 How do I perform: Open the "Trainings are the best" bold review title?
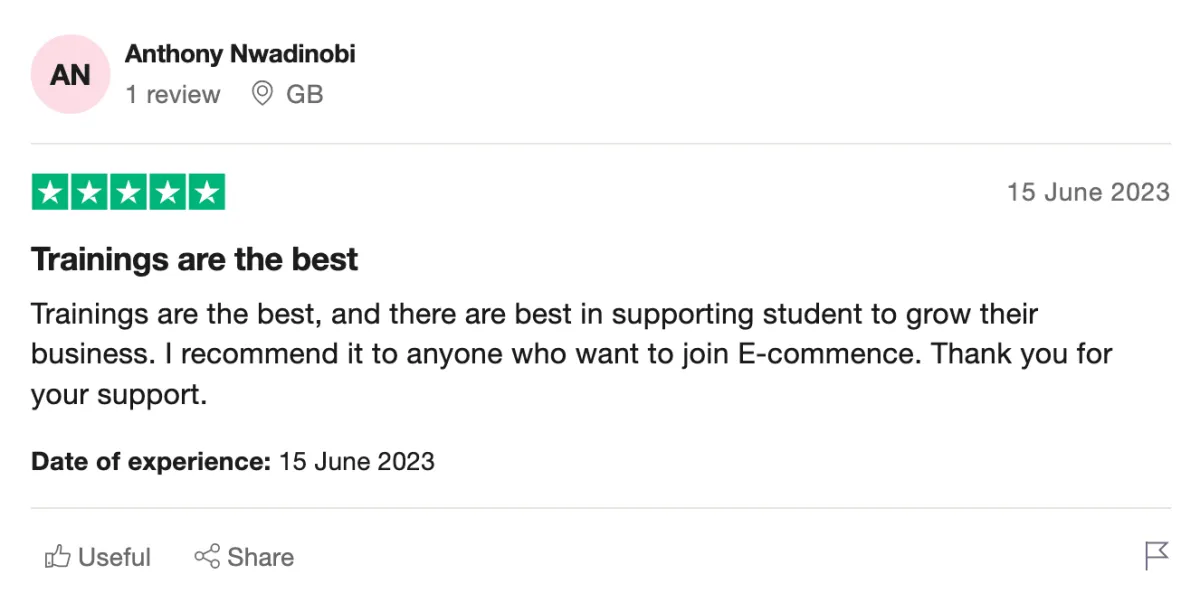click(x=195, y=260)
